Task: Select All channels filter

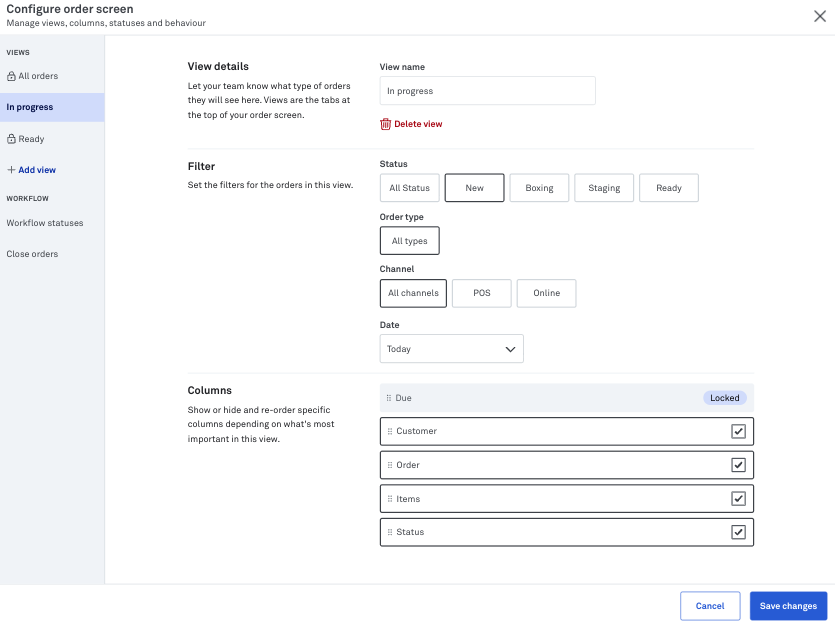Action: 413,293
